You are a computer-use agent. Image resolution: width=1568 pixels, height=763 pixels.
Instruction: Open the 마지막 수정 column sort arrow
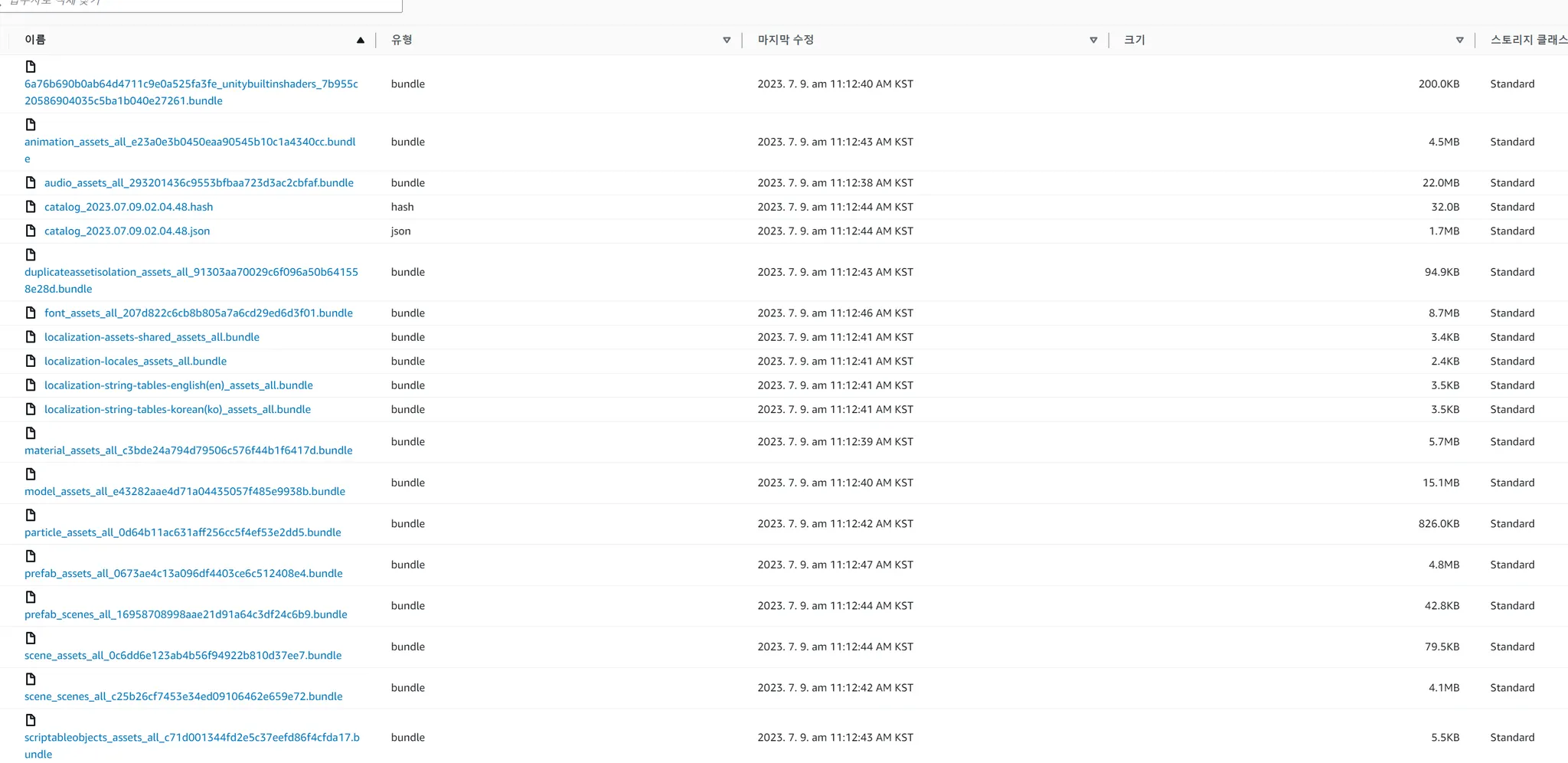1093,41
